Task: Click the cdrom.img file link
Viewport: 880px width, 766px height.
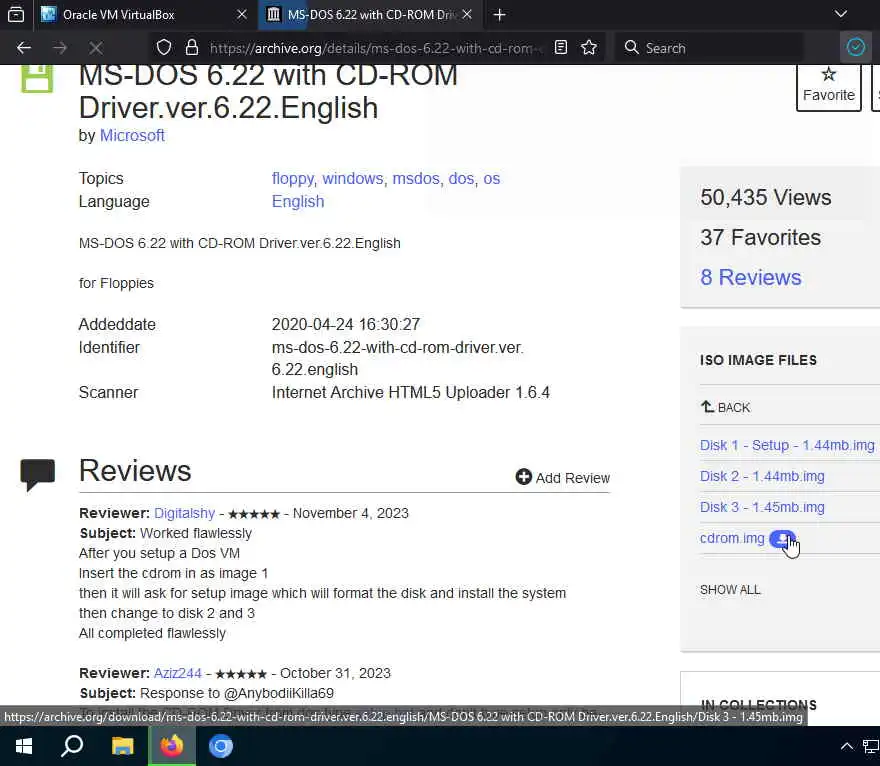Action: (x=732, y=538)
